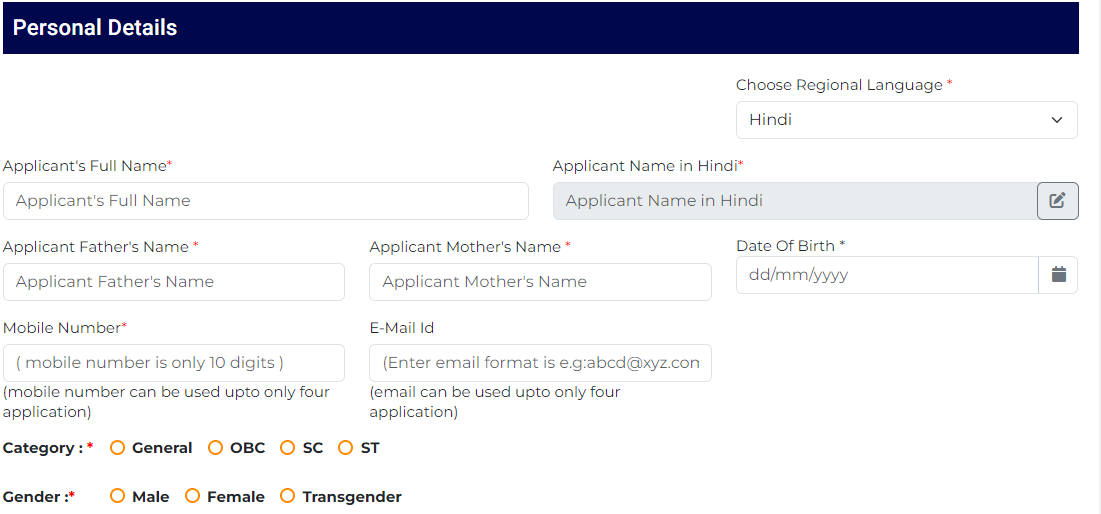The image size is (1101, 514).
Task: Expand the Choose Regional Language dropdown
Action: pos(906,120)
